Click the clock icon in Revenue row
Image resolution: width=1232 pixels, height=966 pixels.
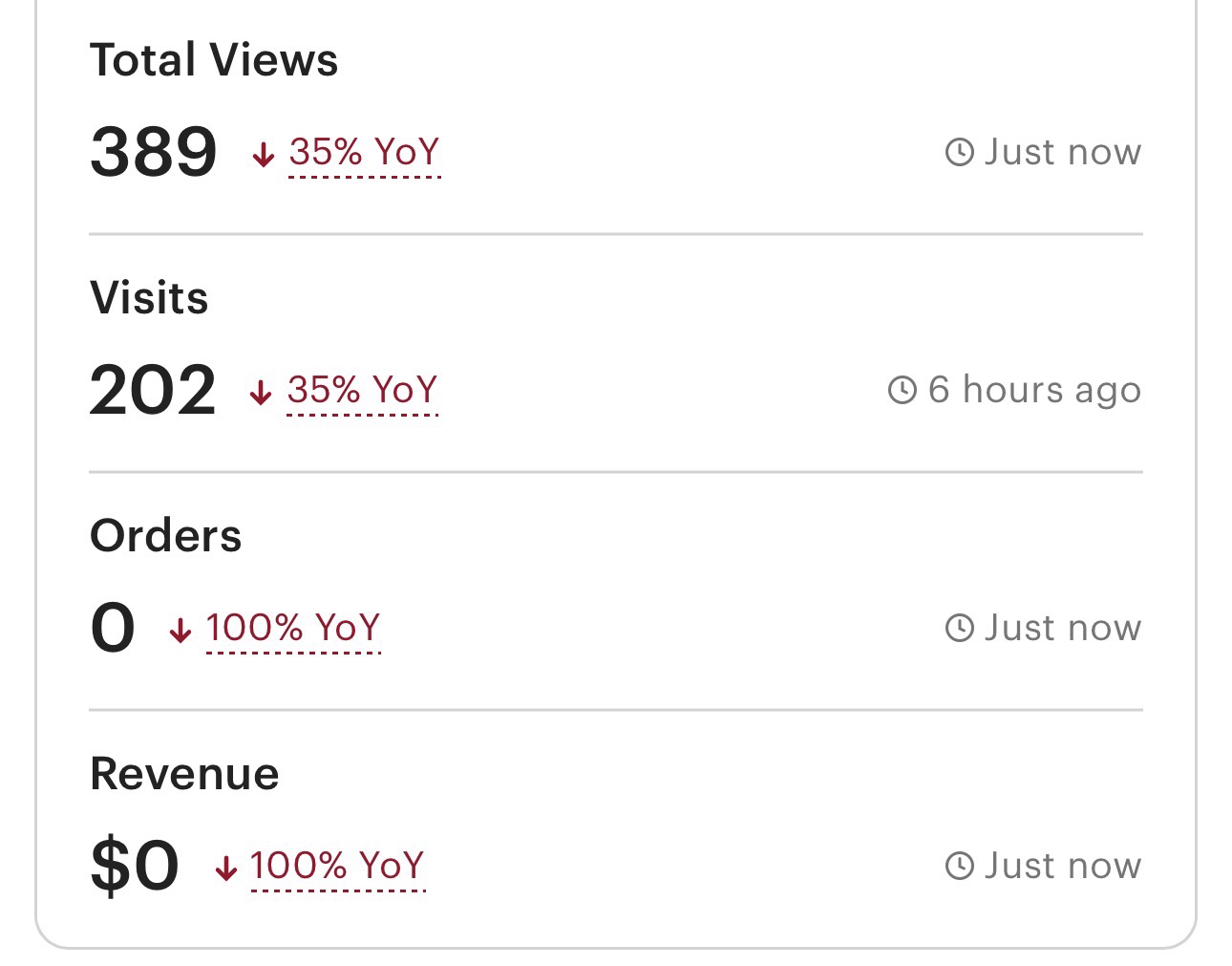coord(959,866)
